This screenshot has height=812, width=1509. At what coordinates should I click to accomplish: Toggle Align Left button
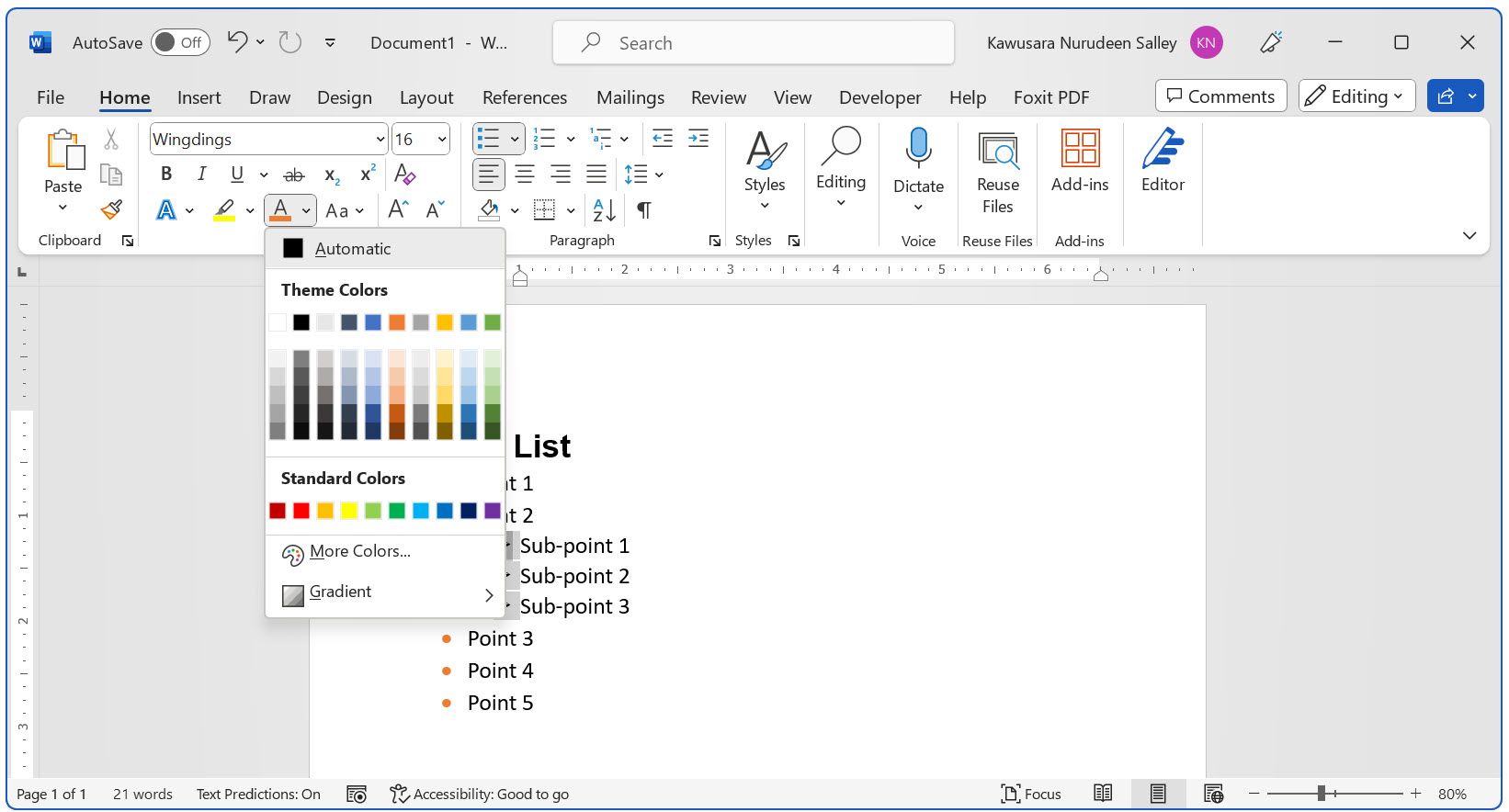coord(489,174)
